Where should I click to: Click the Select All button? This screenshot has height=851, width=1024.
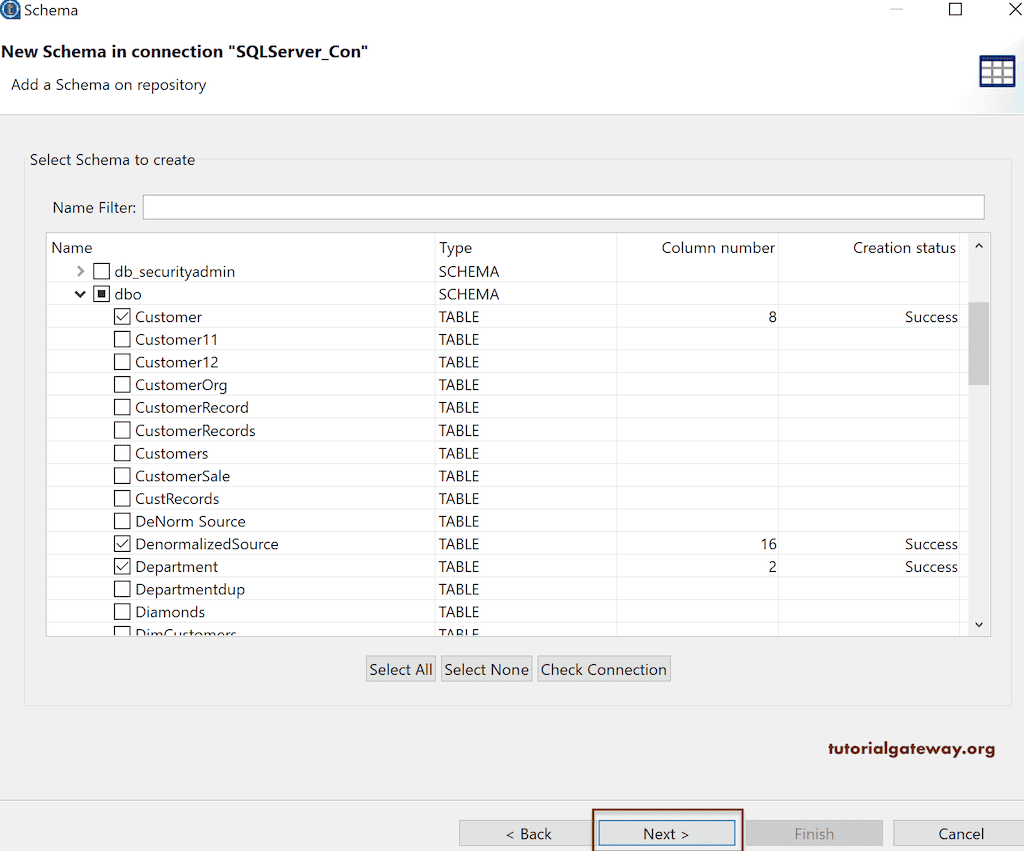400,668
